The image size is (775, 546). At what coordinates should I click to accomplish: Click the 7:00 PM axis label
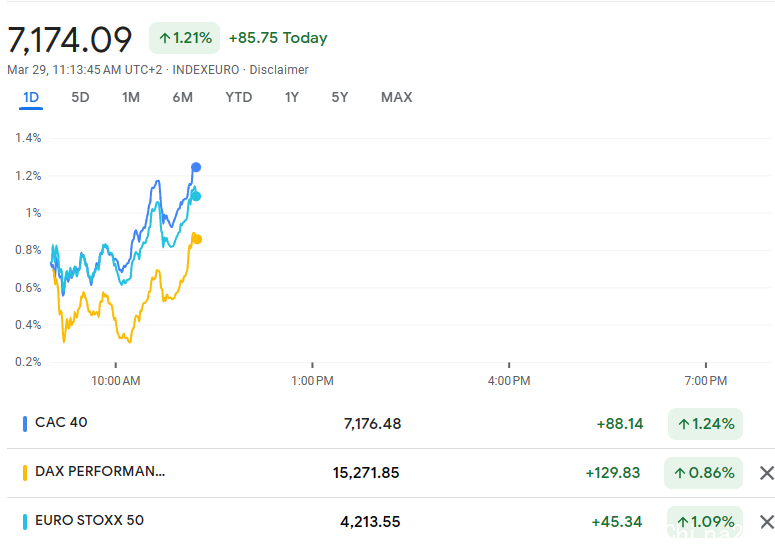[x=706, y=381]
